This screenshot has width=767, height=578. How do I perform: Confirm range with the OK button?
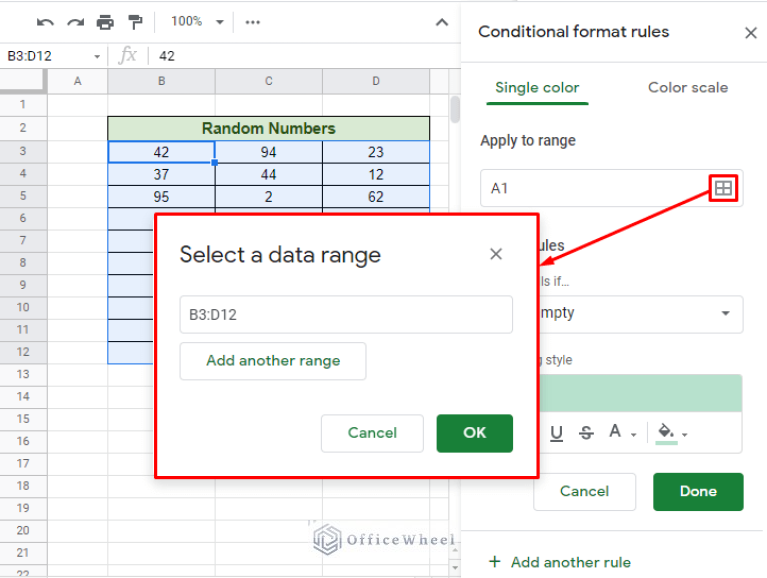[x=474, y=433]
